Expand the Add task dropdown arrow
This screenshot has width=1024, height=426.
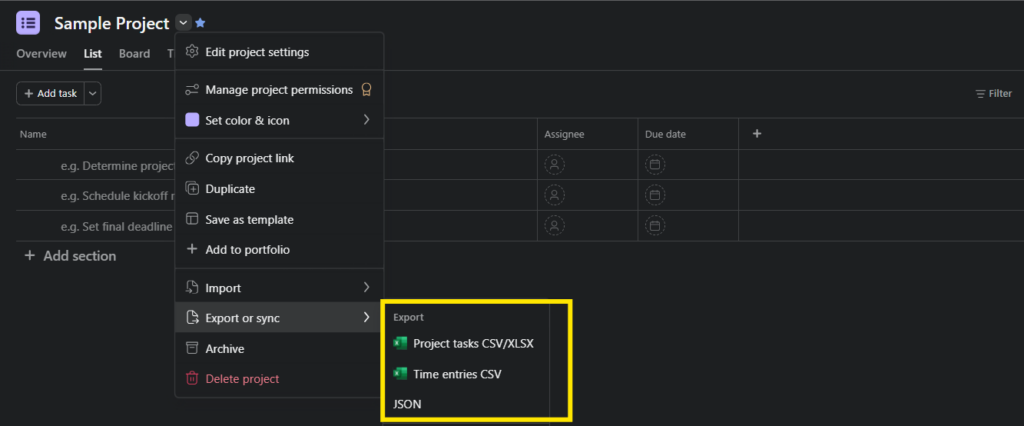point(93,93)
